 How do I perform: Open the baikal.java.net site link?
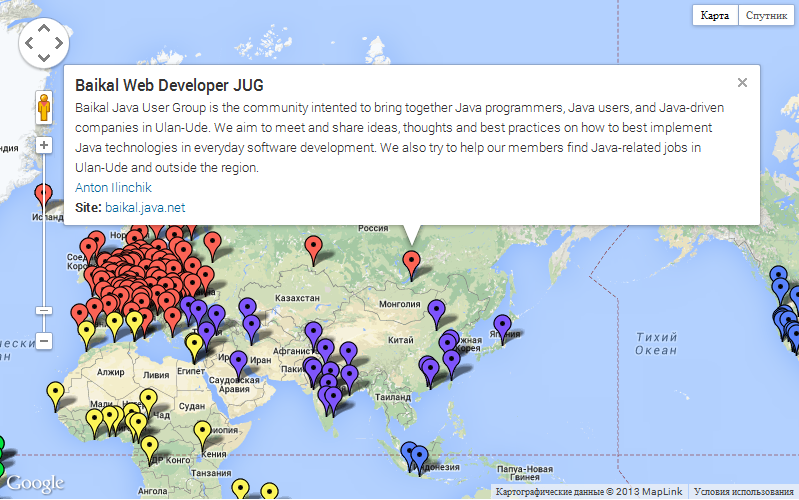(x=145, y=207)
